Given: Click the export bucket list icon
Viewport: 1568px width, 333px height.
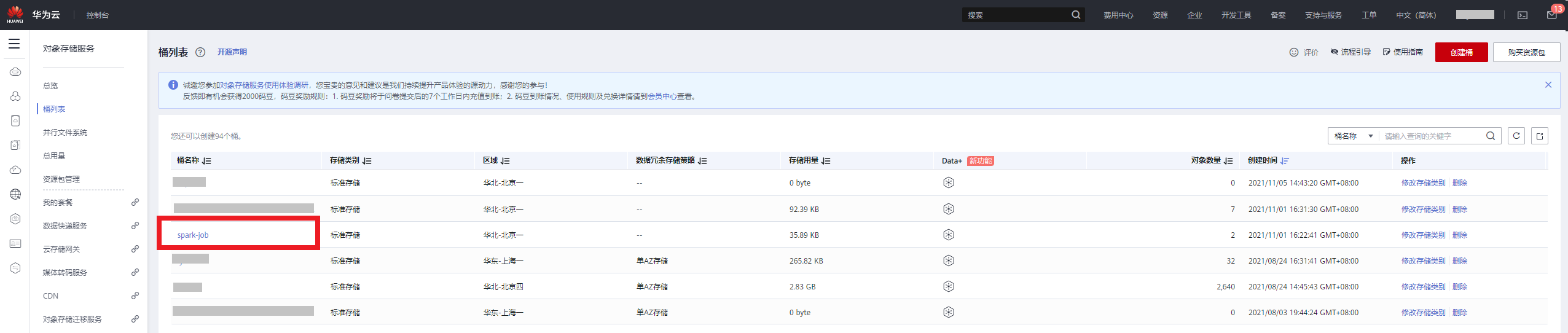Looking at the screenshot, I should pos(1540,136).
